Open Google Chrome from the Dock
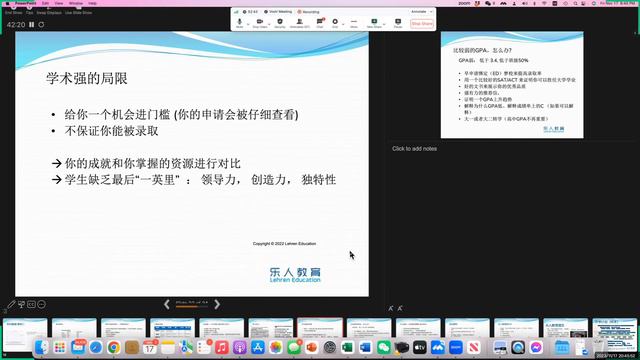 coord(114,348)
